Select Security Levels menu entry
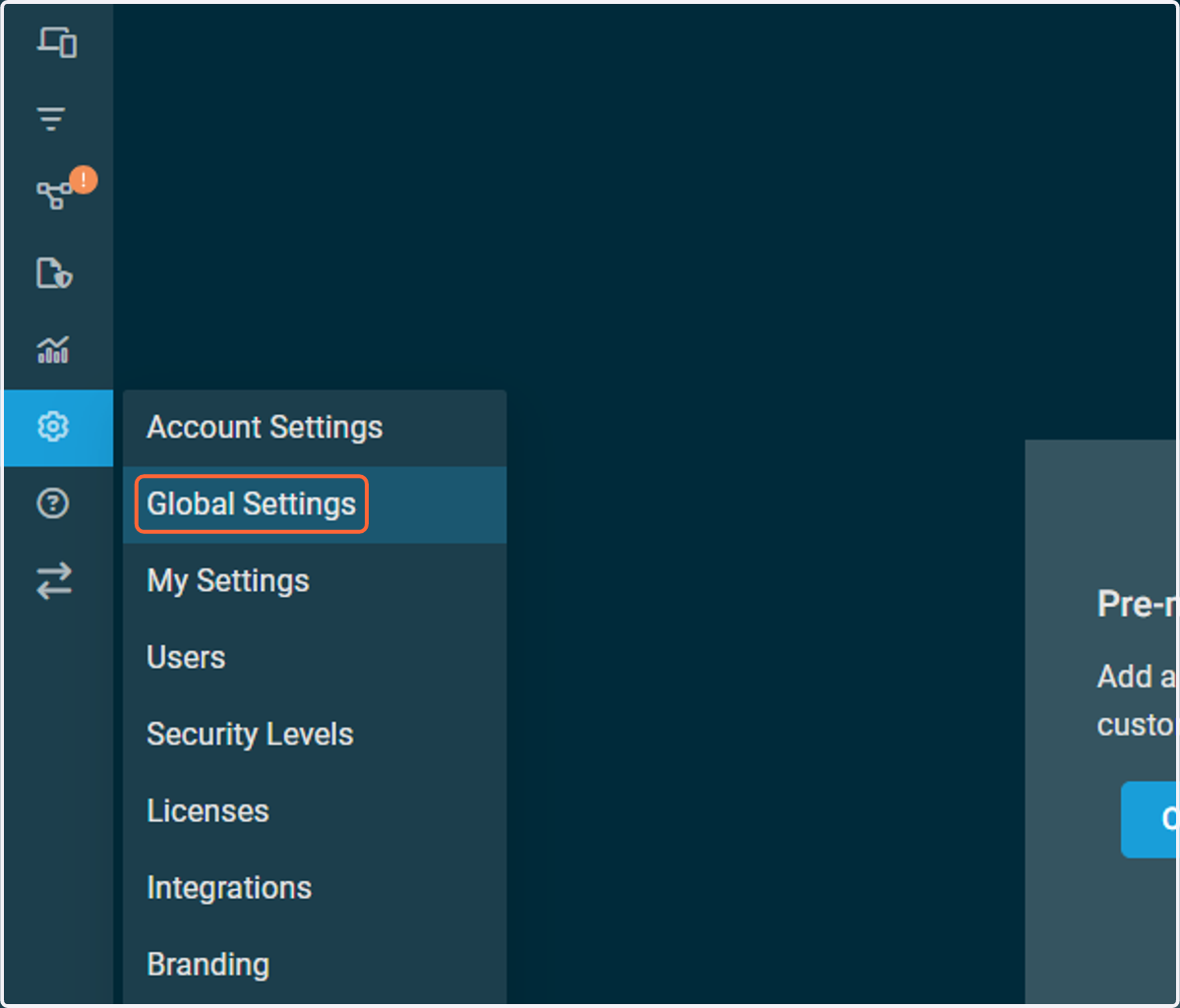The image size is (1180, 1008). pyautogui.click(x=315, y=735)
